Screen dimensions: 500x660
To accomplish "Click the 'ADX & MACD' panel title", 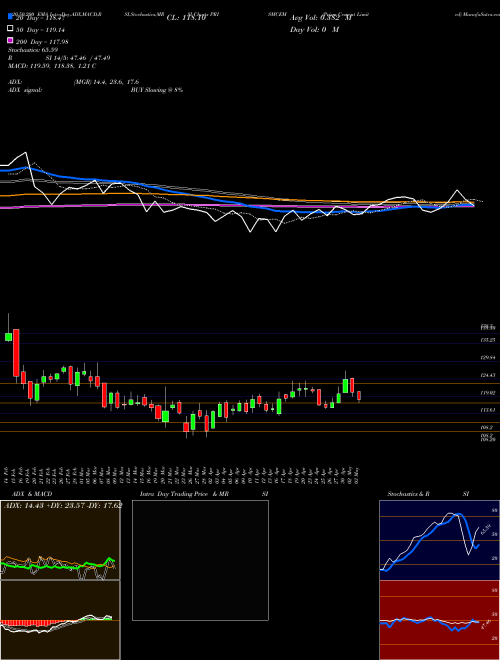I will [32, 494].
